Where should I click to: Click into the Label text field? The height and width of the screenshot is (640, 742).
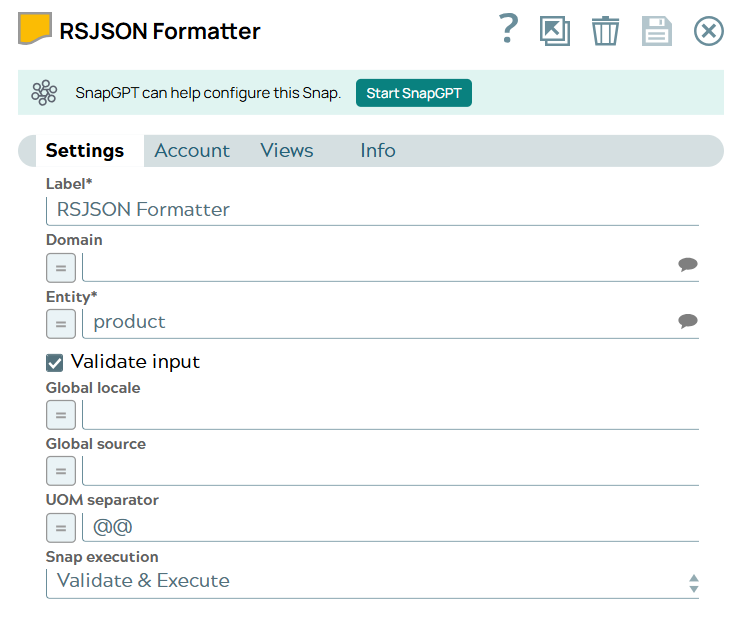372,210
